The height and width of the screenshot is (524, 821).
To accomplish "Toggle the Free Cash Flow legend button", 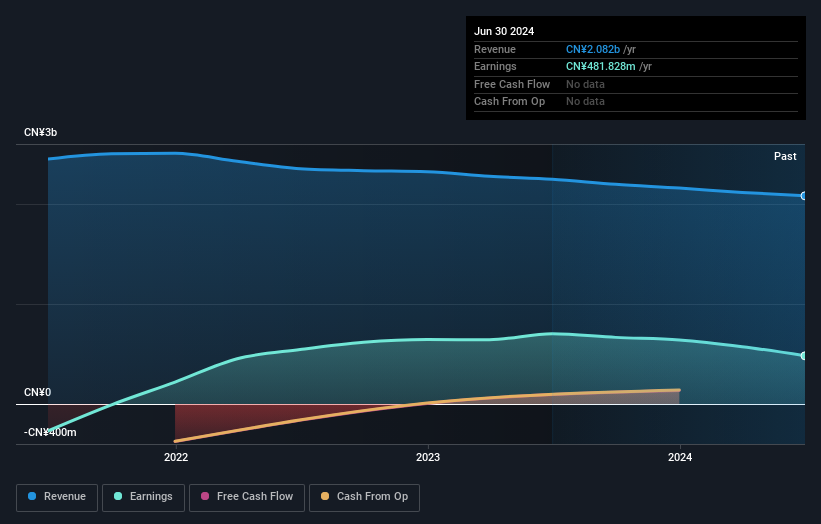I will 247,497.
